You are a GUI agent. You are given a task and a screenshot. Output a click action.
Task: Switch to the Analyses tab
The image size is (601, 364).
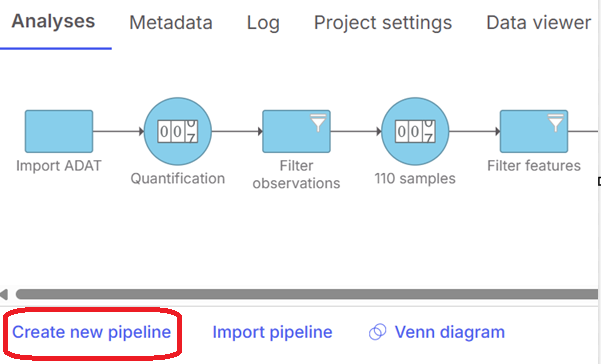tap(53, 21)
